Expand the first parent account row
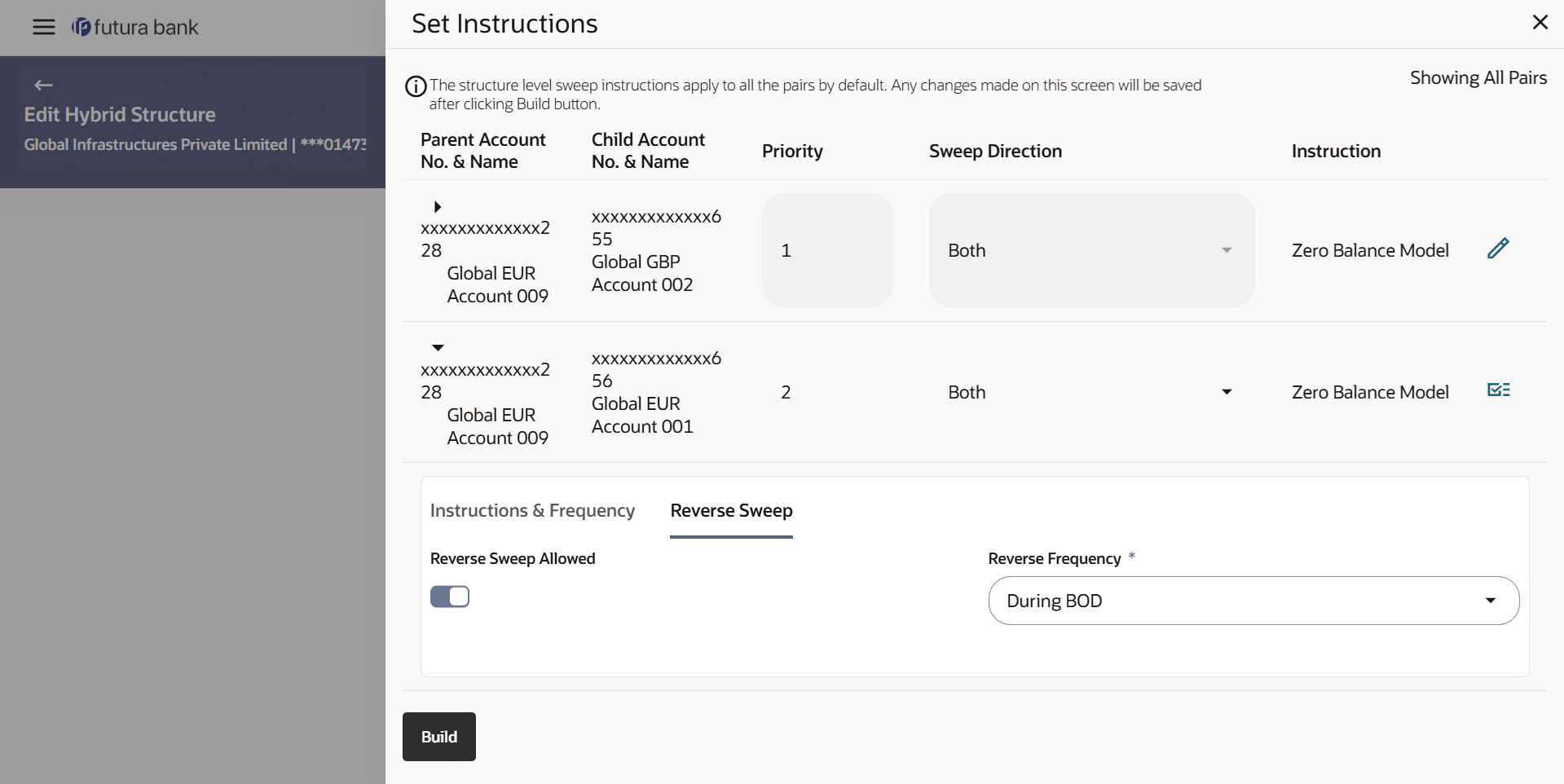 point(438,207)
